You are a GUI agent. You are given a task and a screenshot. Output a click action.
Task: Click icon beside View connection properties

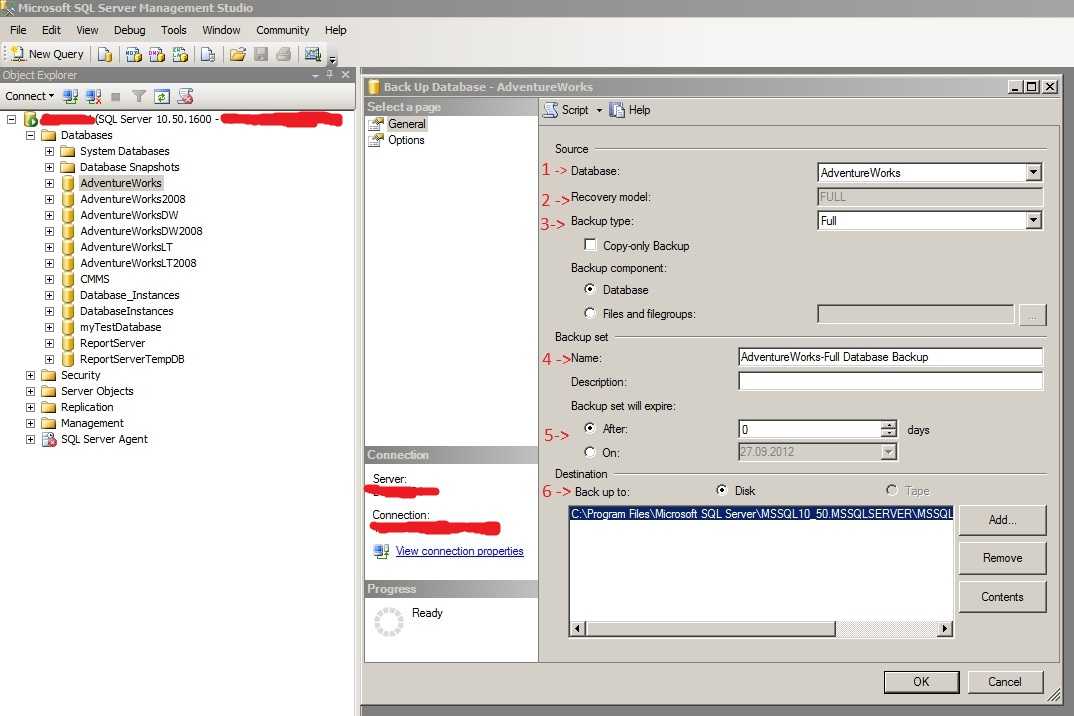[x=381, y=551]
